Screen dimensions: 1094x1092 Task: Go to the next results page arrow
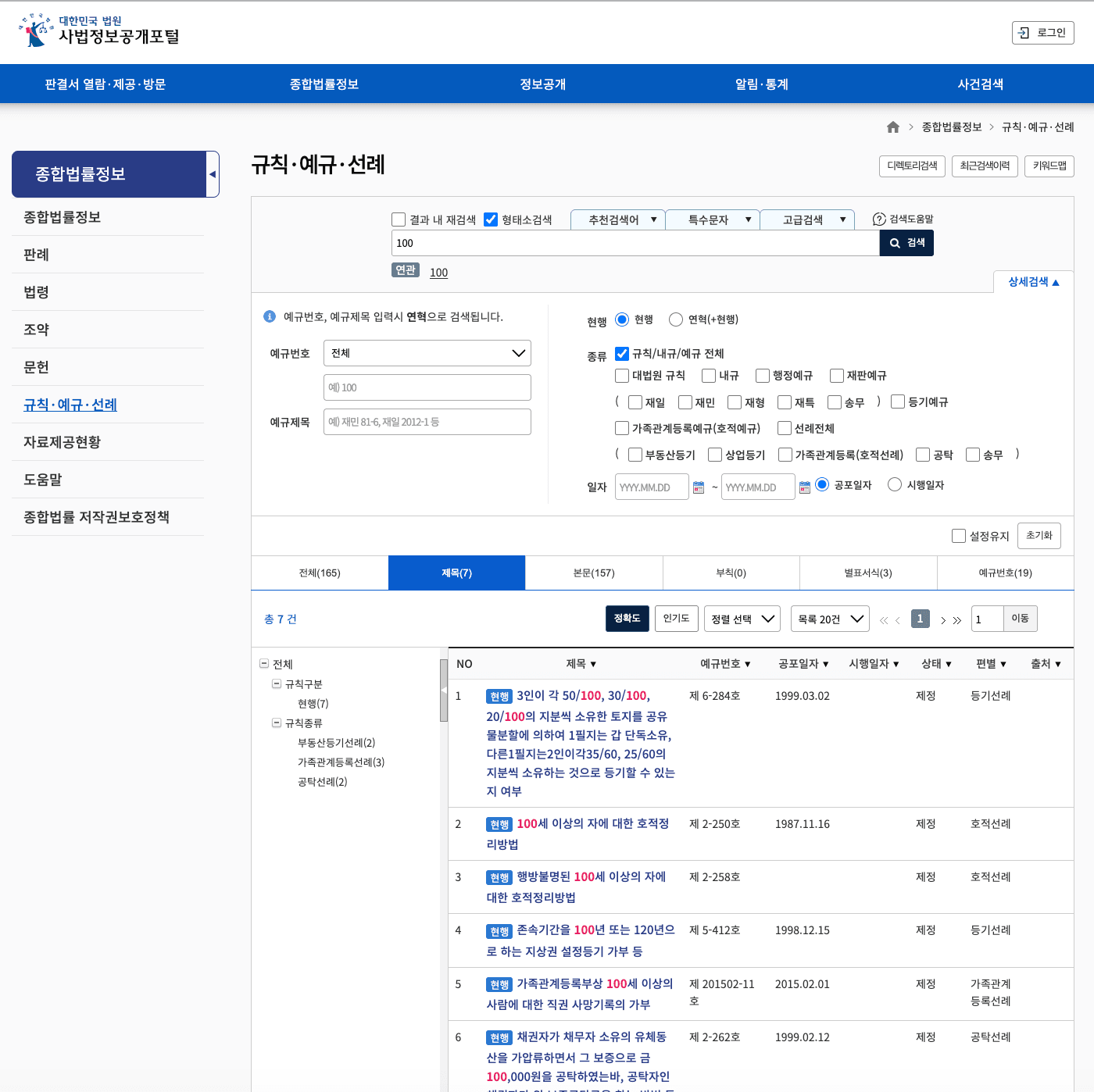coord(943,620)
